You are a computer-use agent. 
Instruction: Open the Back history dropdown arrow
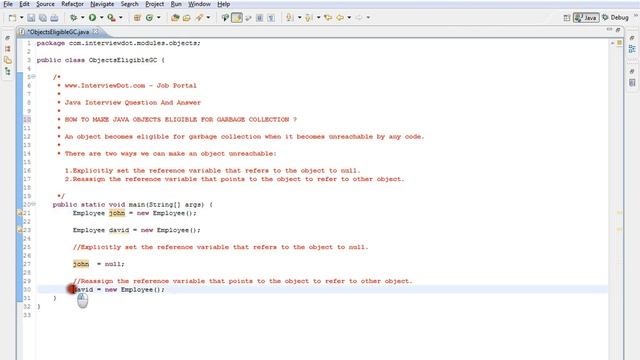[x=349, y=18]
